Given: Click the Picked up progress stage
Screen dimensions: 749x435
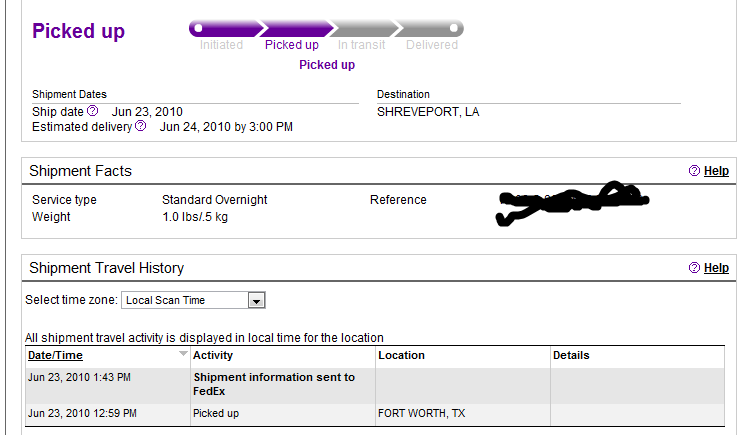Looking at the screenshot, I should [292, 45].
